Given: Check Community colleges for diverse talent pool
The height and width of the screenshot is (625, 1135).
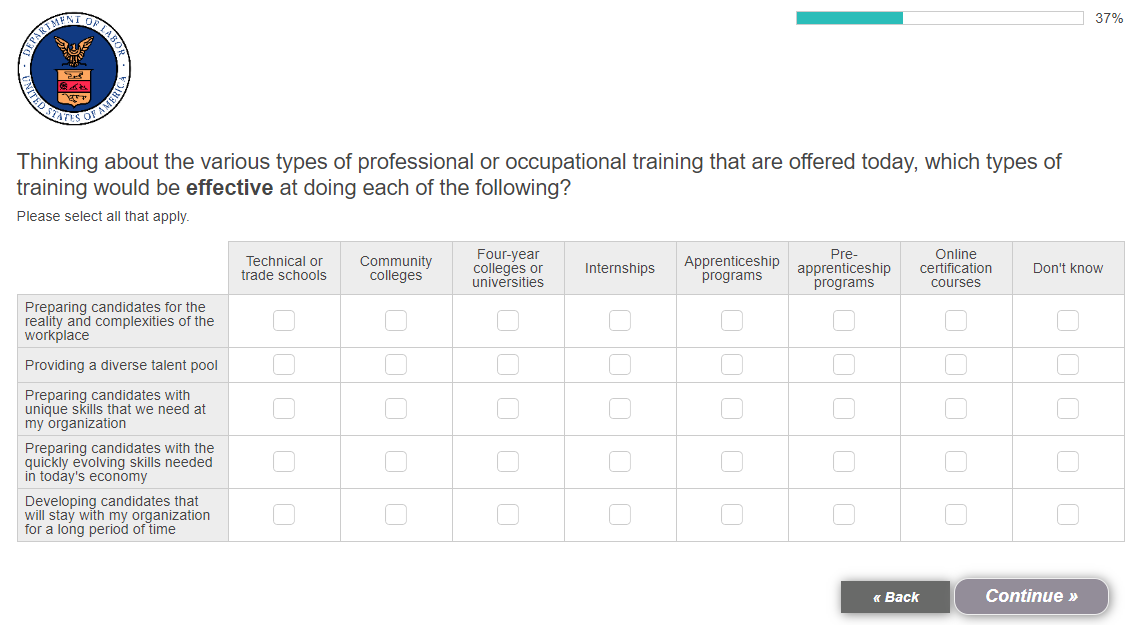Looking at the screenshot, I should [x=396, y=365].
